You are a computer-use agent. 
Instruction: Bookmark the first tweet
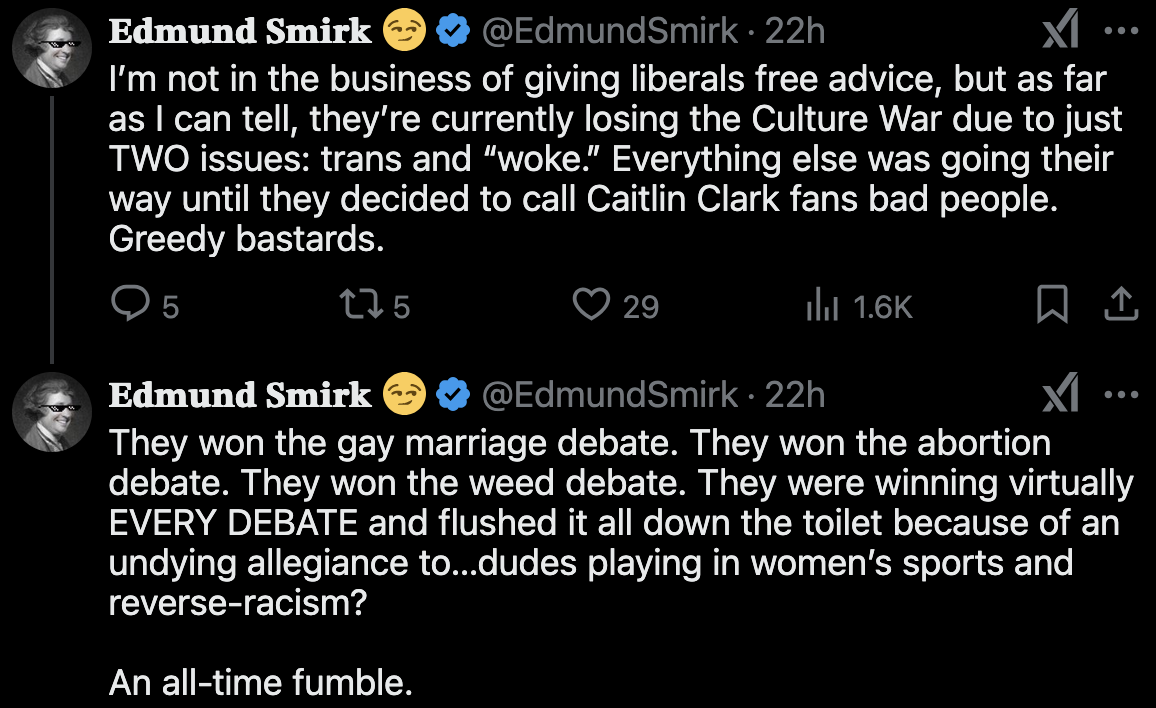[x=1050, y=306]
